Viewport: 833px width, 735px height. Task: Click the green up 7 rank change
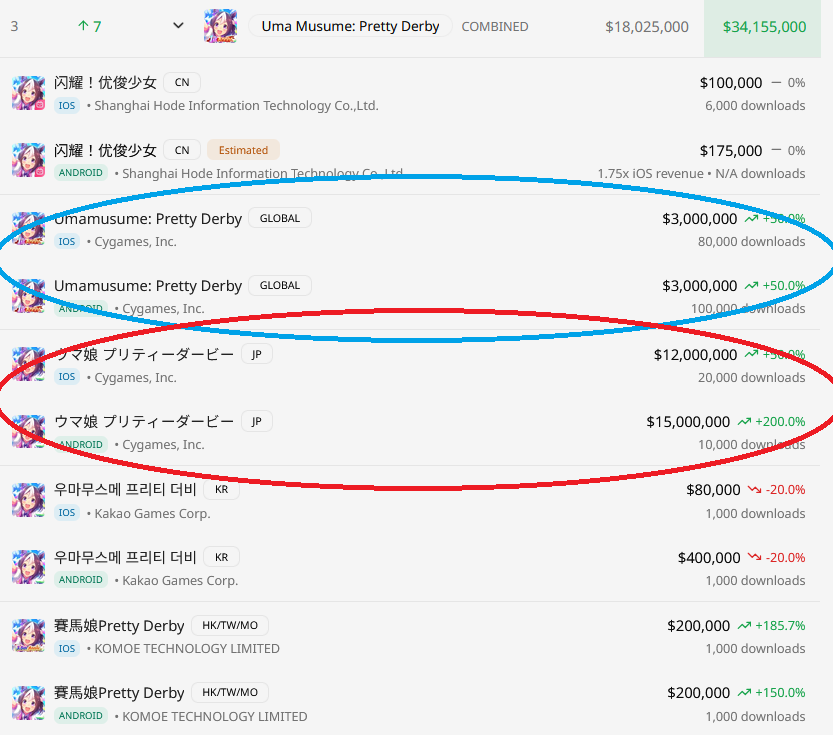tap(89, 26)
